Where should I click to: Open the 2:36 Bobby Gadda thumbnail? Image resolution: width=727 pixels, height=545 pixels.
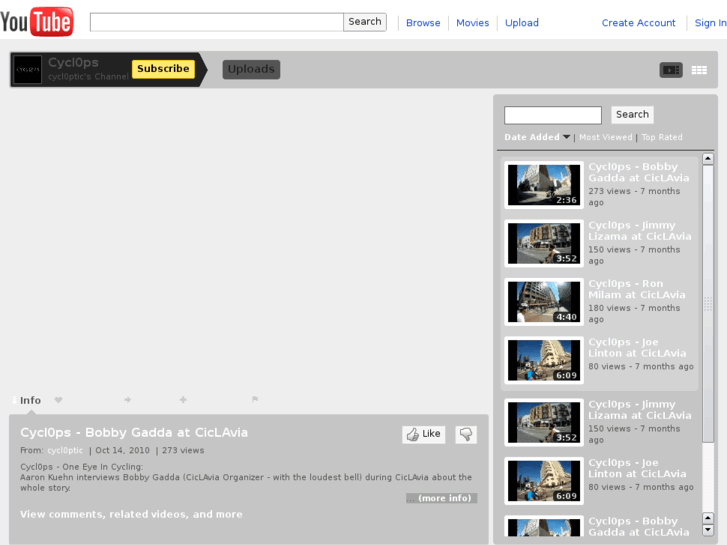coord(544,185)
